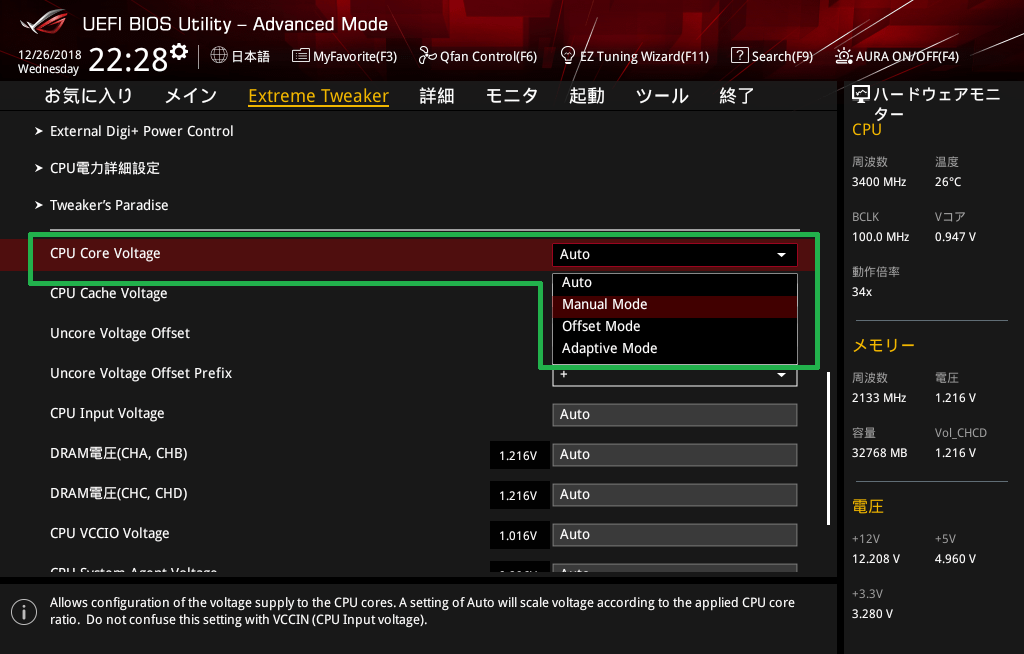
Task: Select CPU VCCIO Voltage label
Action: click(x=110, y=534)
